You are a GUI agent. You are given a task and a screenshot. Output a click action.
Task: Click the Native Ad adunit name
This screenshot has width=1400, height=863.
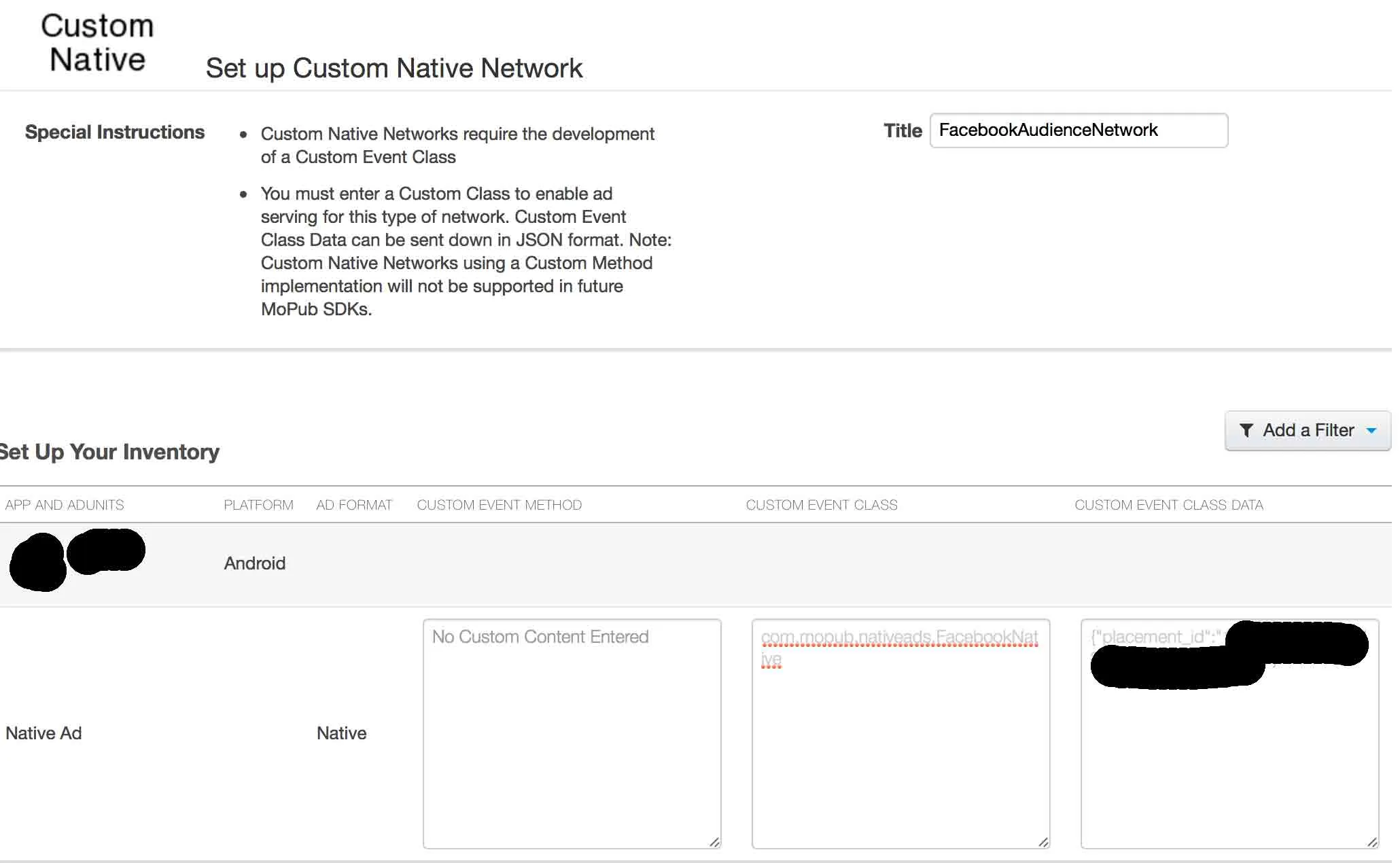pyautogui.click(x=44, y=734)
